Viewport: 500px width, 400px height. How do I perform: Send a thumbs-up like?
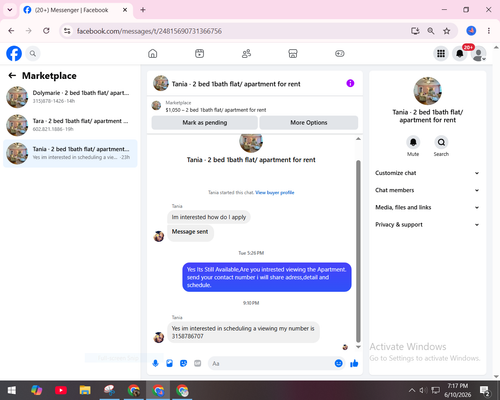tap(354, 363)
